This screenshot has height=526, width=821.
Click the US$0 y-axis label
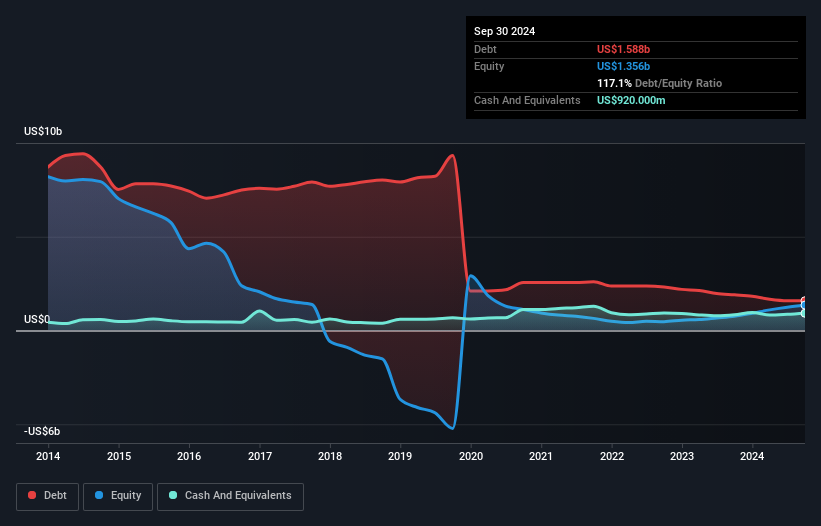click(x=37, y=319)
